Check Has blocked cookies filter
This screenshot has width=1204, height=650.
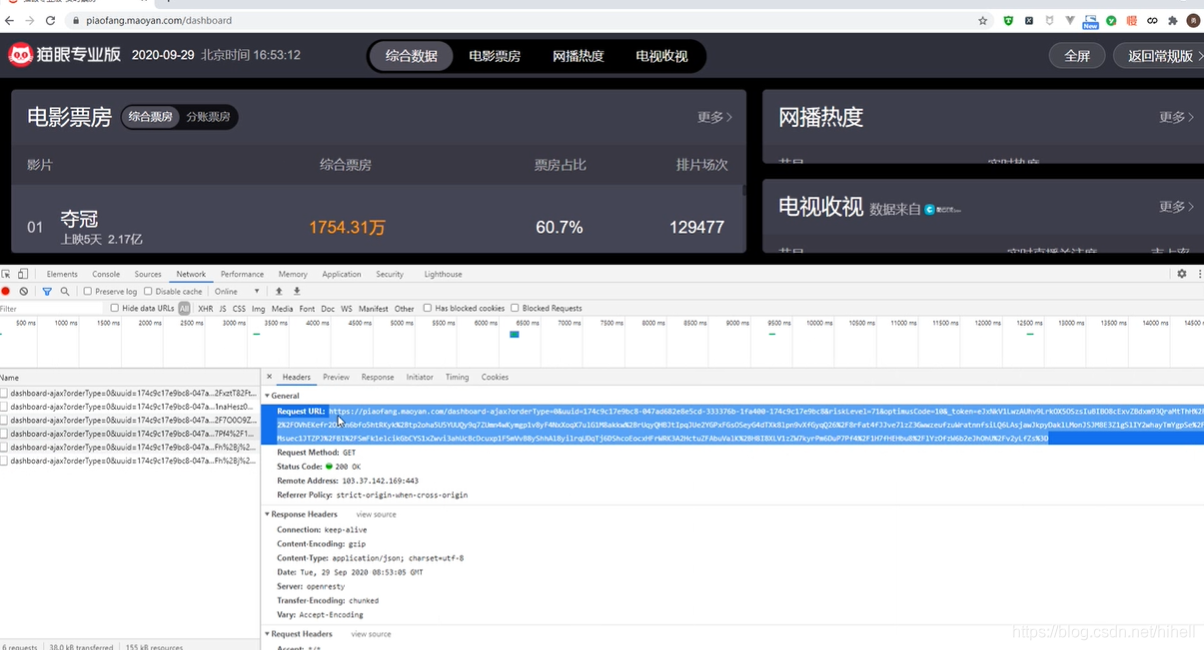tap(428, 308)
